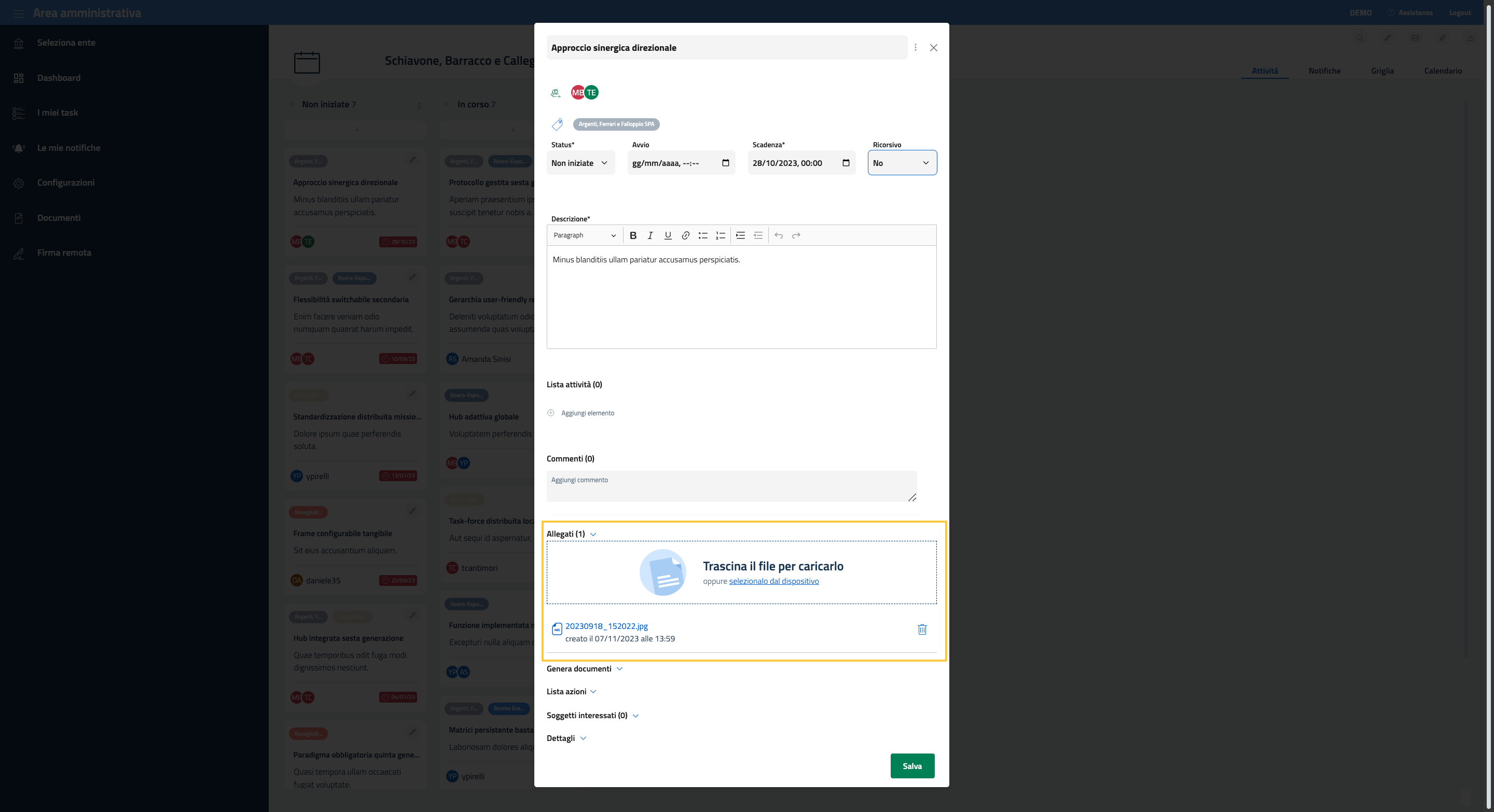Insert a link in the description
Viewport: 1494px width, 812px height.
(x=685, y=235)
